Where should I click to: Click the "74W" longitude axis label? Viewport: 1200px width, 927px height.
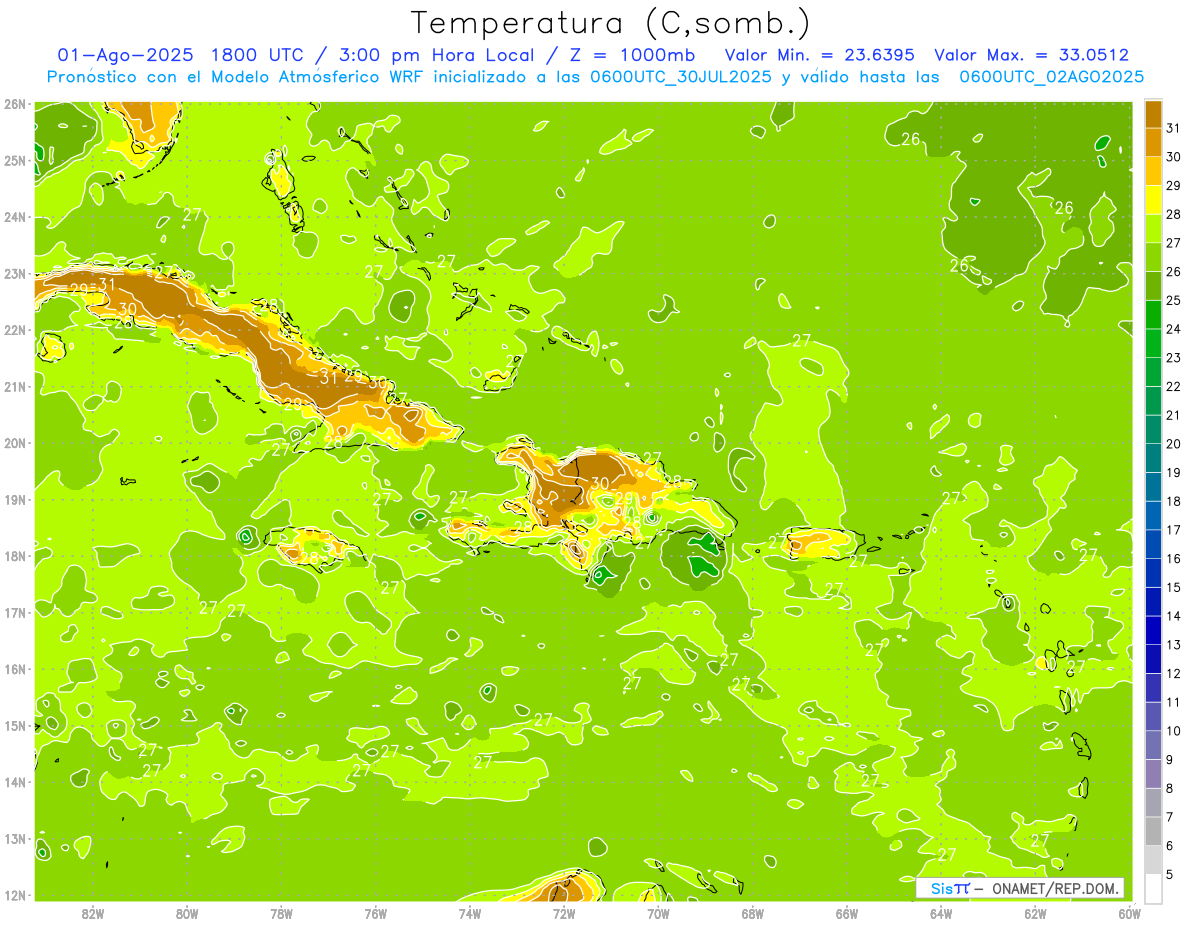(470, 914)
